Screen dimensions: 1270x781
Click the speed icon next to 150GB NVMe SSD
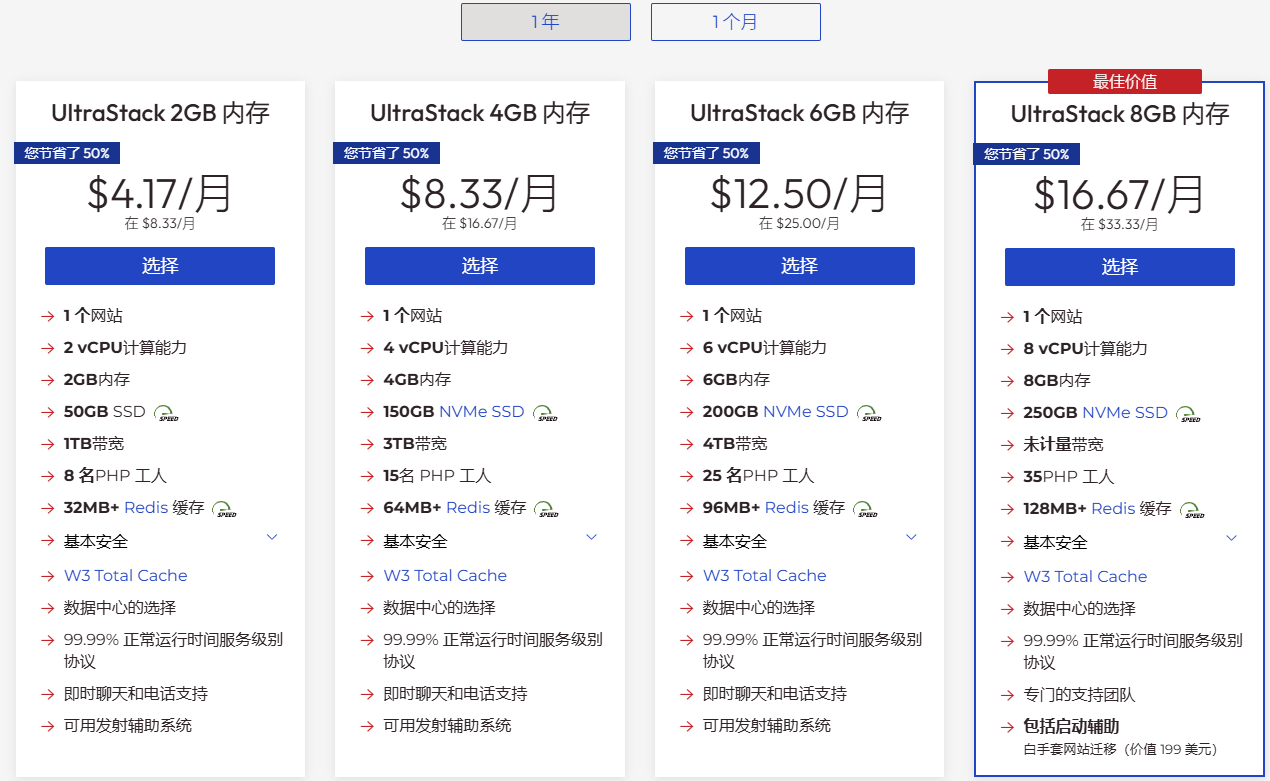pyautogui.click(x=545, y=412)
